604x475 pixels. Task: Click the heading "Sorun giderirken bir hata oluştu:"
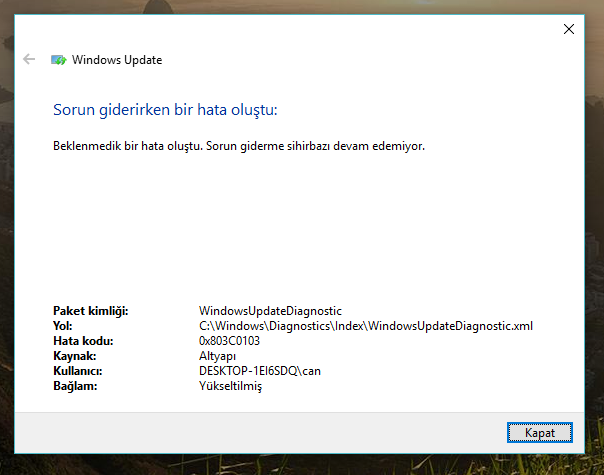pyautogui.click(x=165, y=110)
